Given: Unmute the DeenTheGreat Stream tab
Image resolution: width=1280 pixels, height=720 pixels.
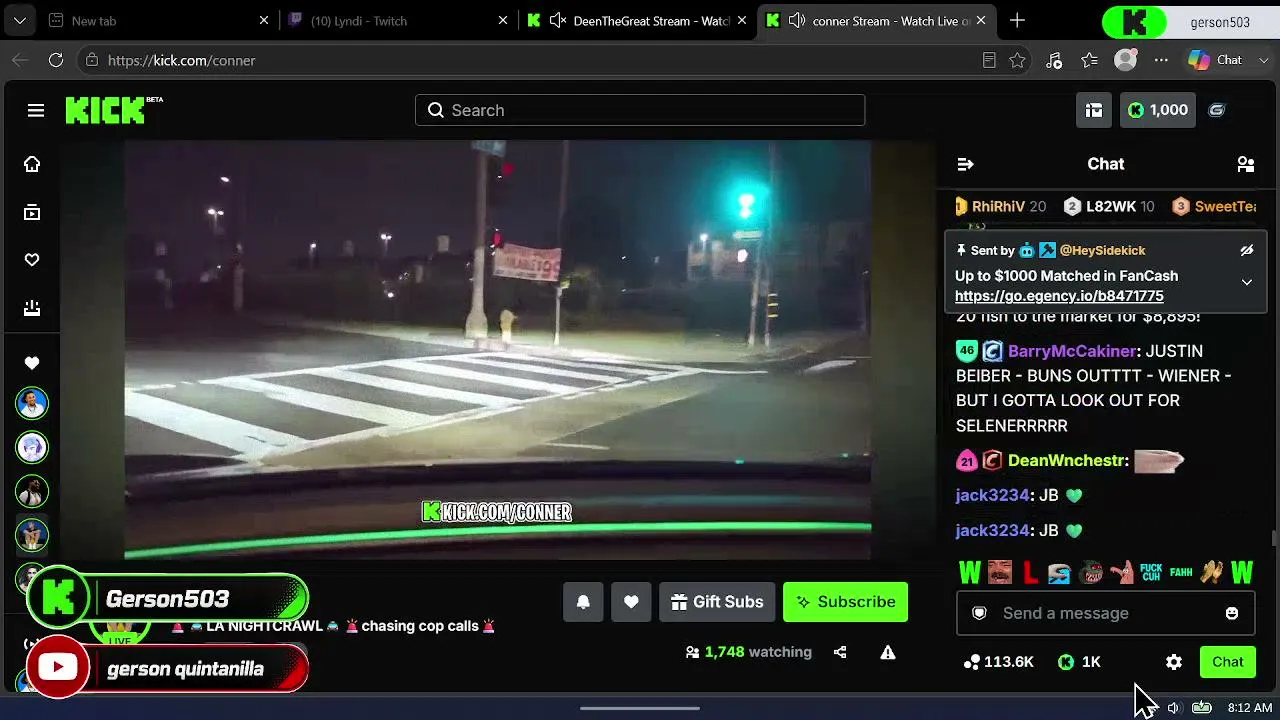Looking at the screenshot, I should click(558, 20).
